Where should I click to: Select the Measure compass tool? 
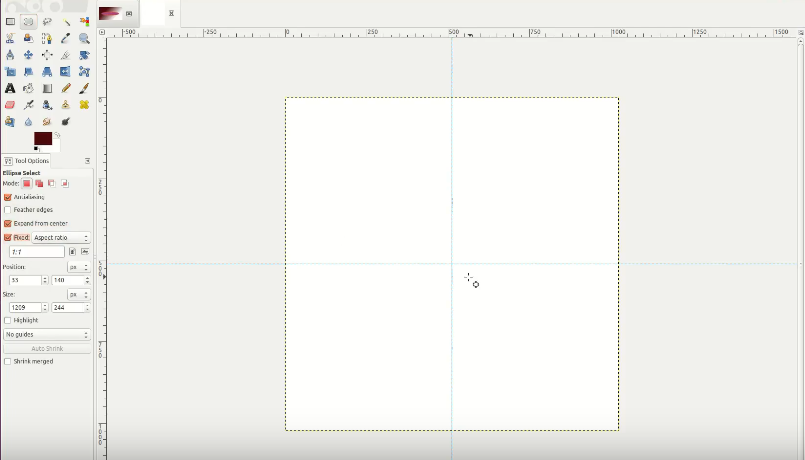pos(10,55)
